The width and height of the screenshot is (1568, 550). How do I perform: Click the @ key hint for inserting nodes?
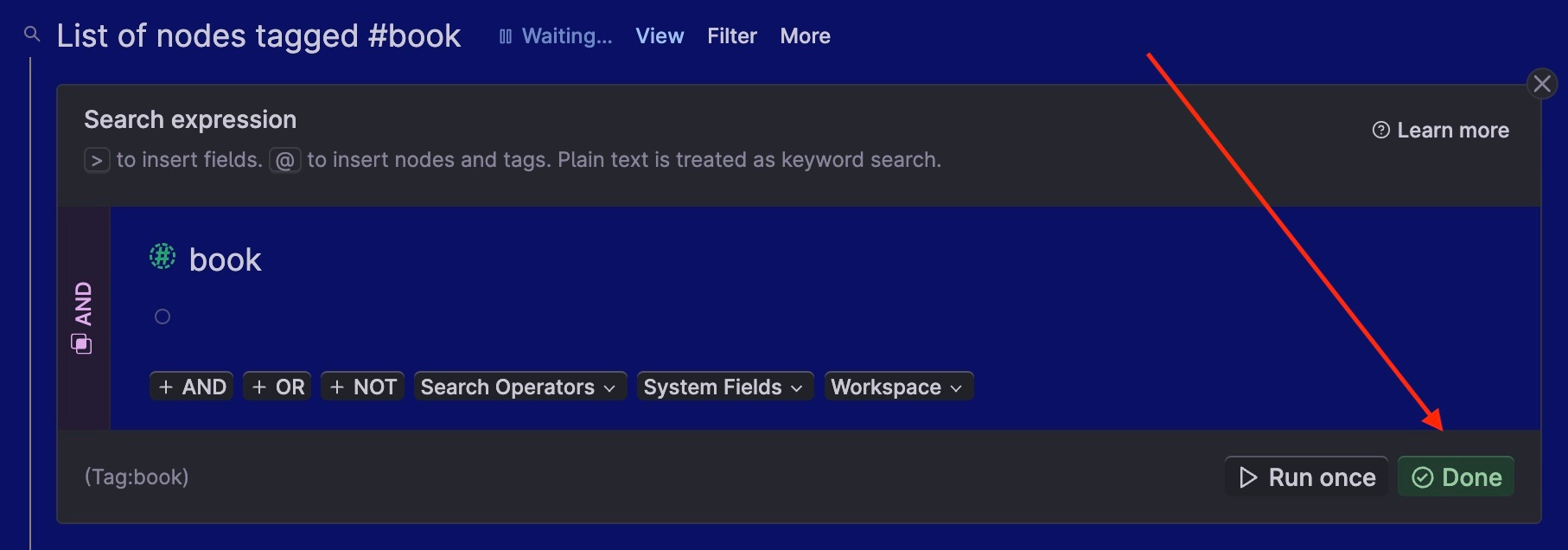pyautogui.click(x=285, y=161)
